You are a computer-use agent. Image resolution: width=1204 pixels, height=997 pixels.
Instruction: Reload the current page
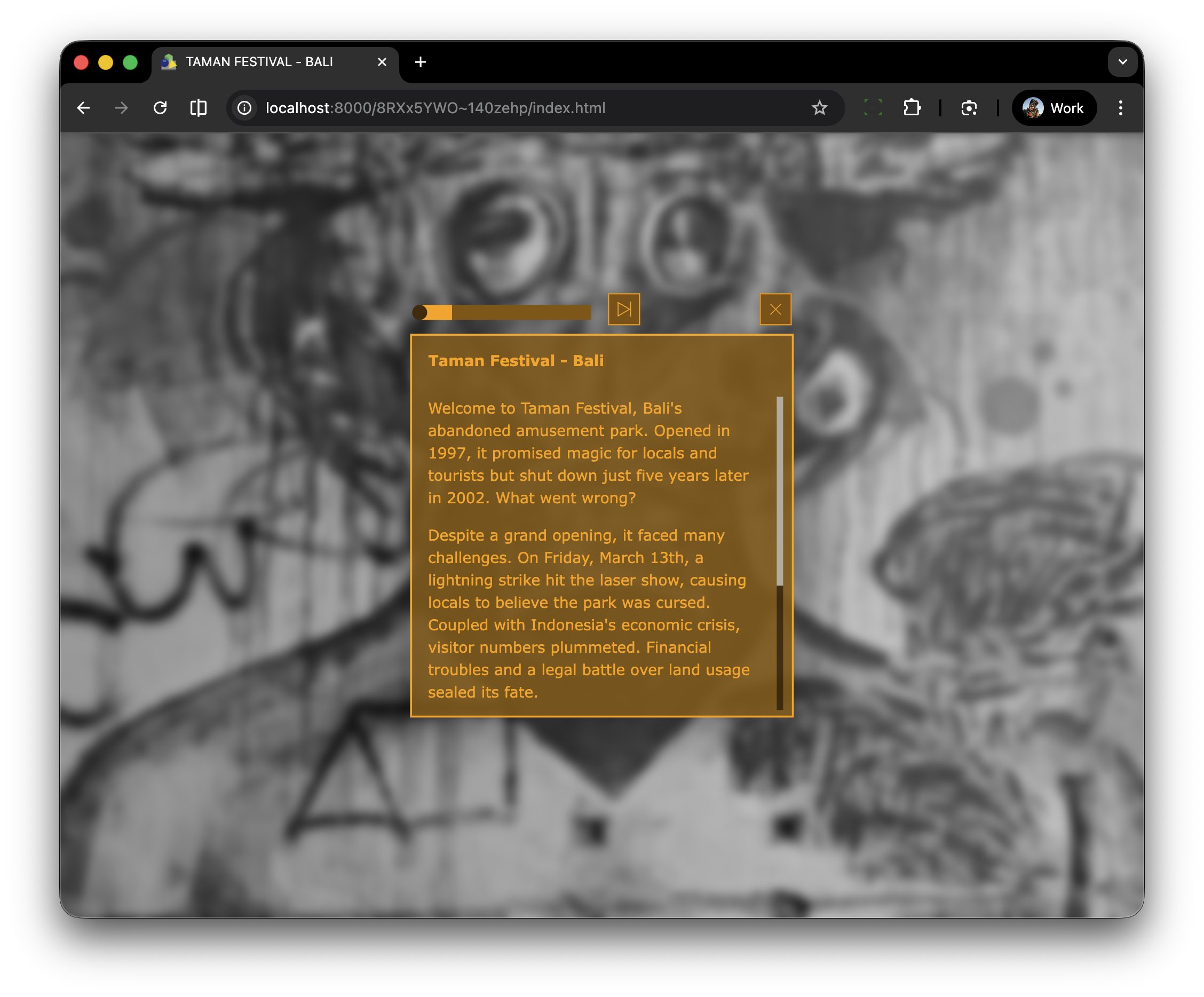click(x=160, y=108)
